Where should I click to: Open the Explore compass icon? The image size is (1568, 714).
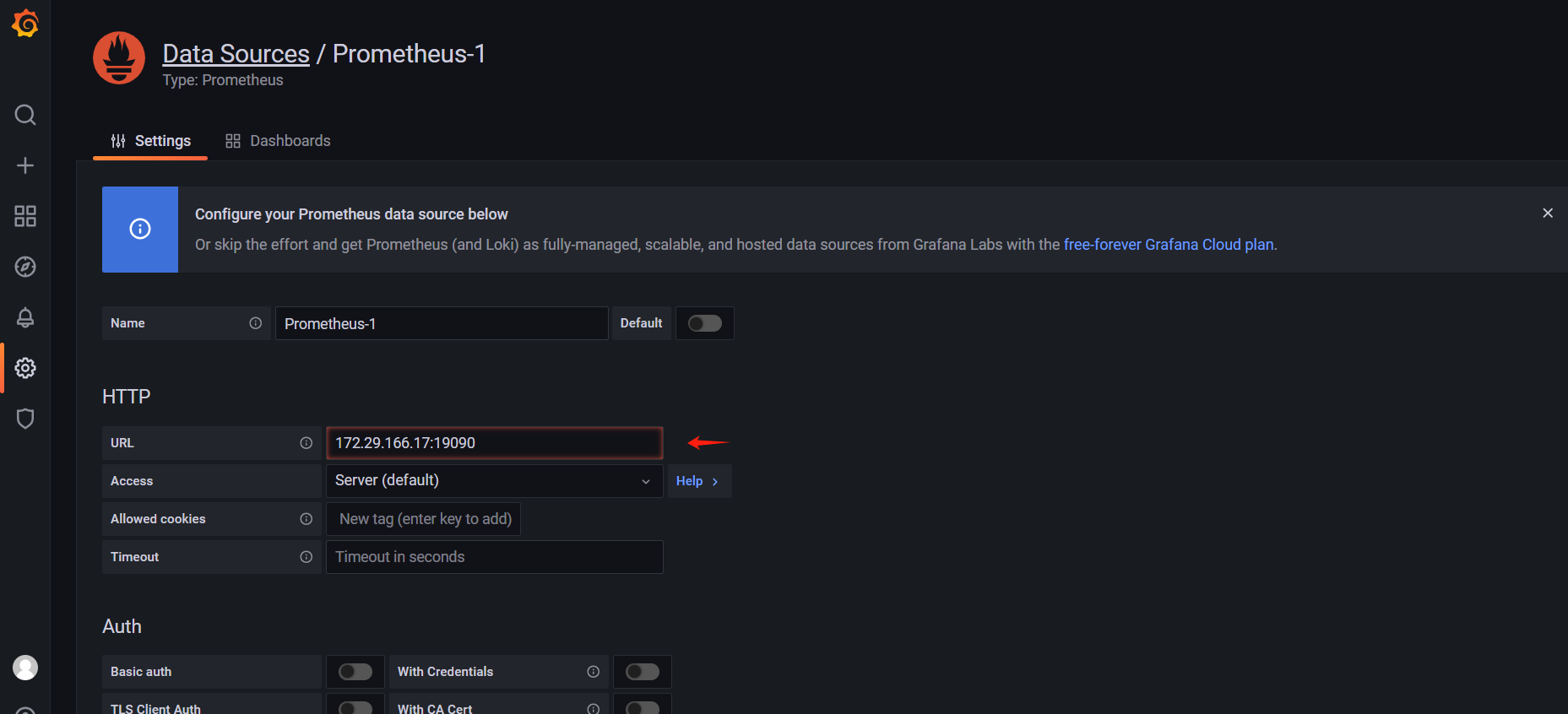point(25,267)
